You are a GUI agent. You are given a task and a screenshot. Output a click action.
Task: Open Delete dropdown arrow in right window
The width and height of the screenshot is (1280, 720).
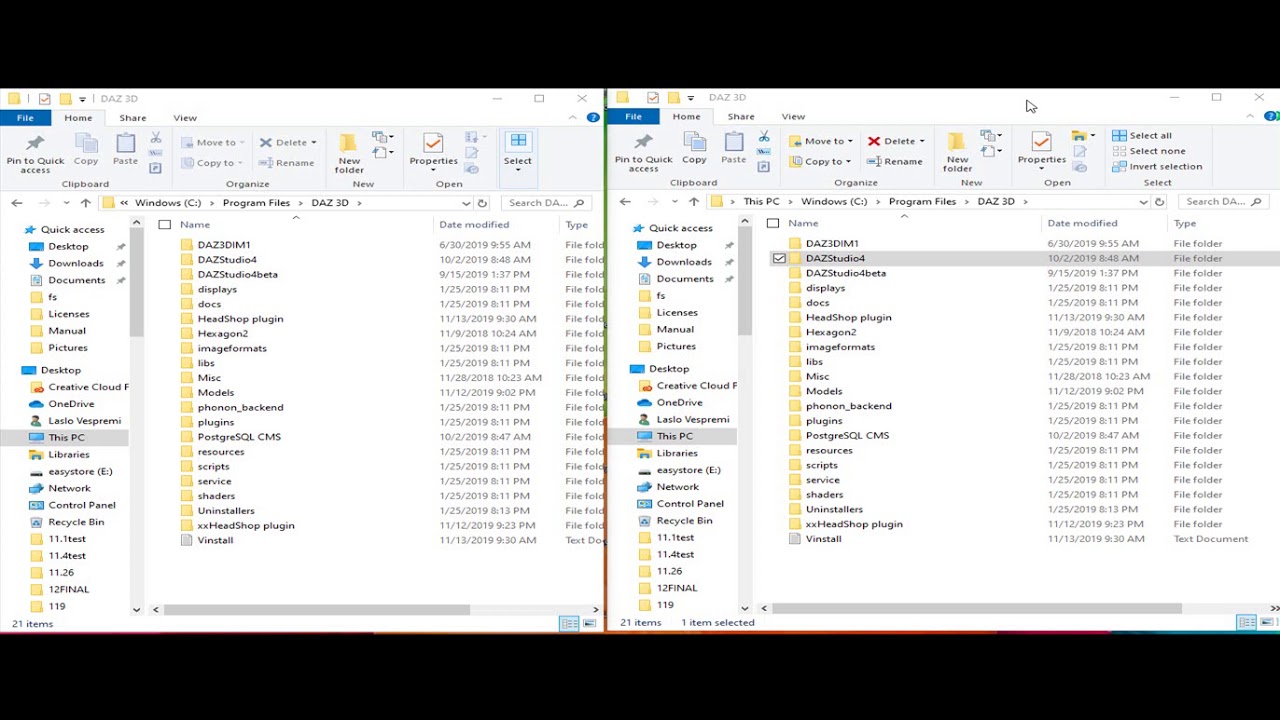[921, 141]
